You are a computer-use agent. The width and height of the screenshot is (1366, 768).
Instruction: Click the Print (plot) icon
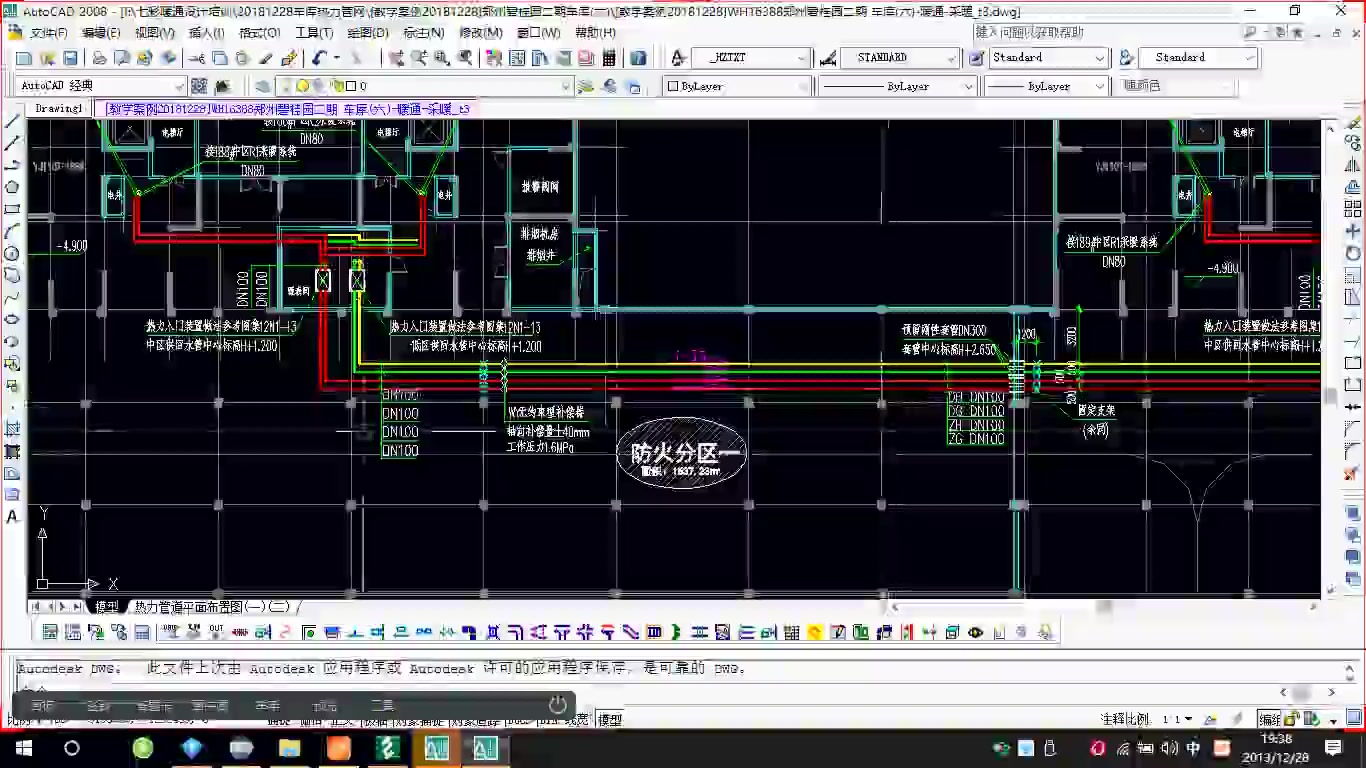coord(100,58)
